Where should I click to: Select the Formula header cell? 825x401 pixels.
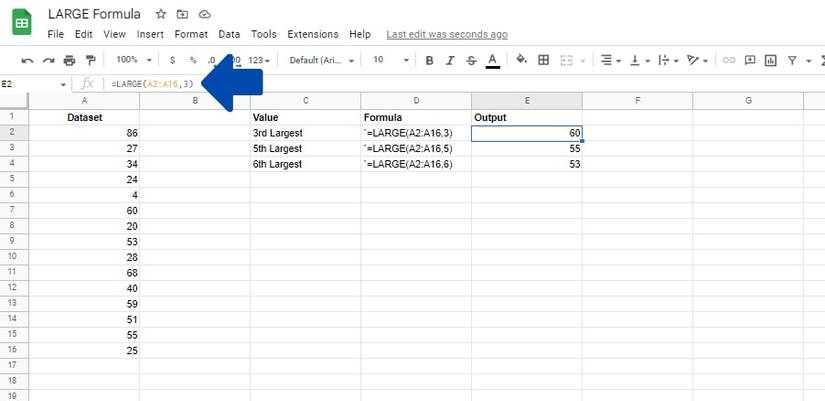416,117
